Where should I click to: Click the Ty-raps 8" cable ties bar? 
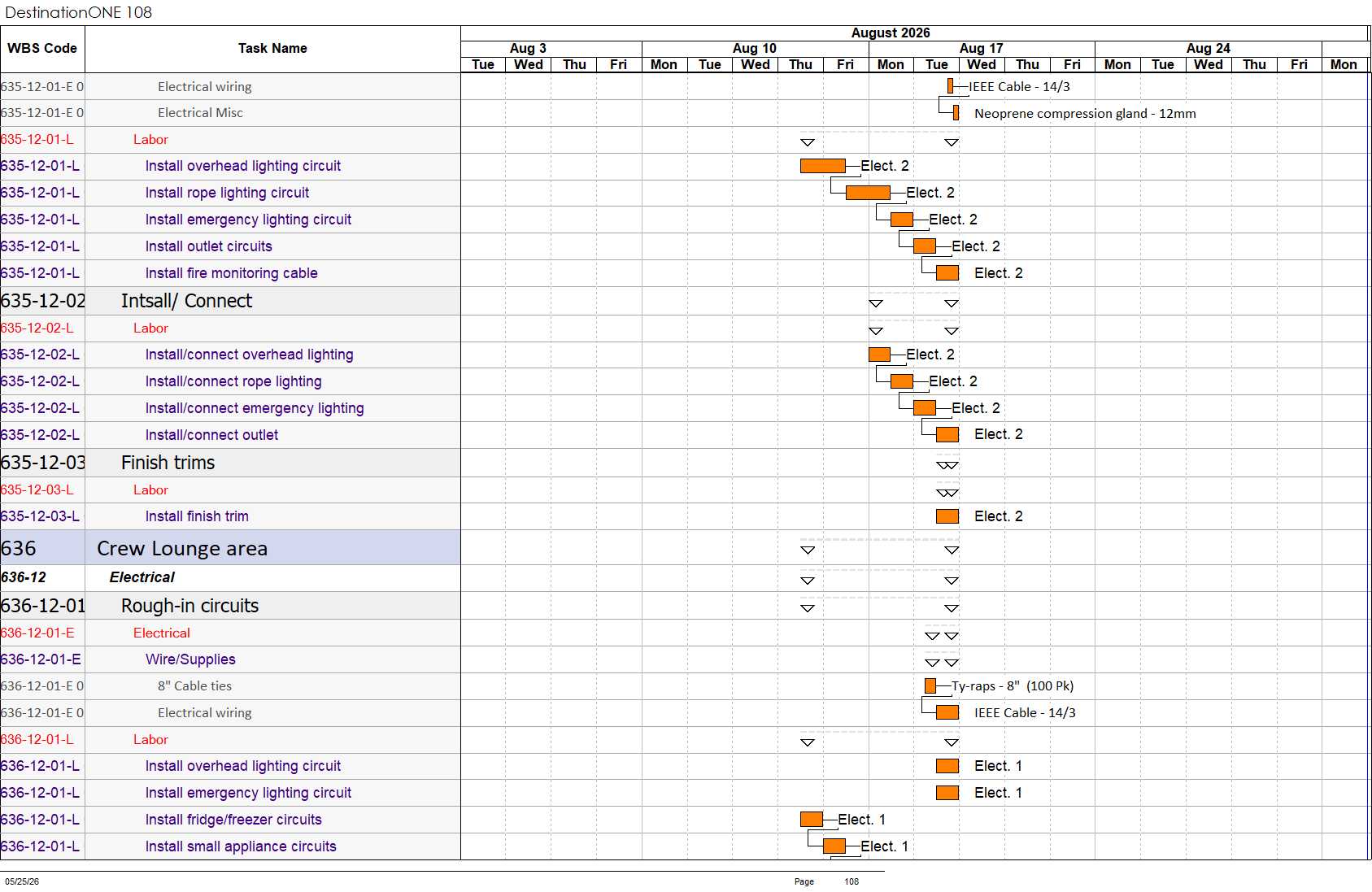[x=930, y=686]
